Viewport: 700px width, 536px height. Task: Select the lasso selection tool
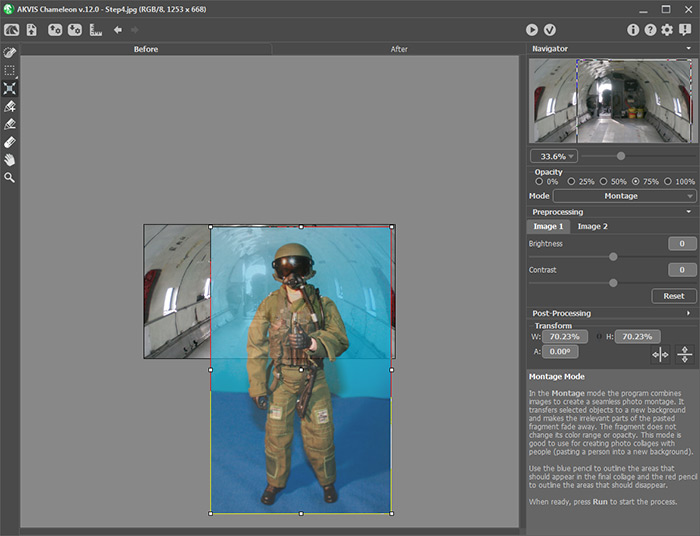click(9, 53)
